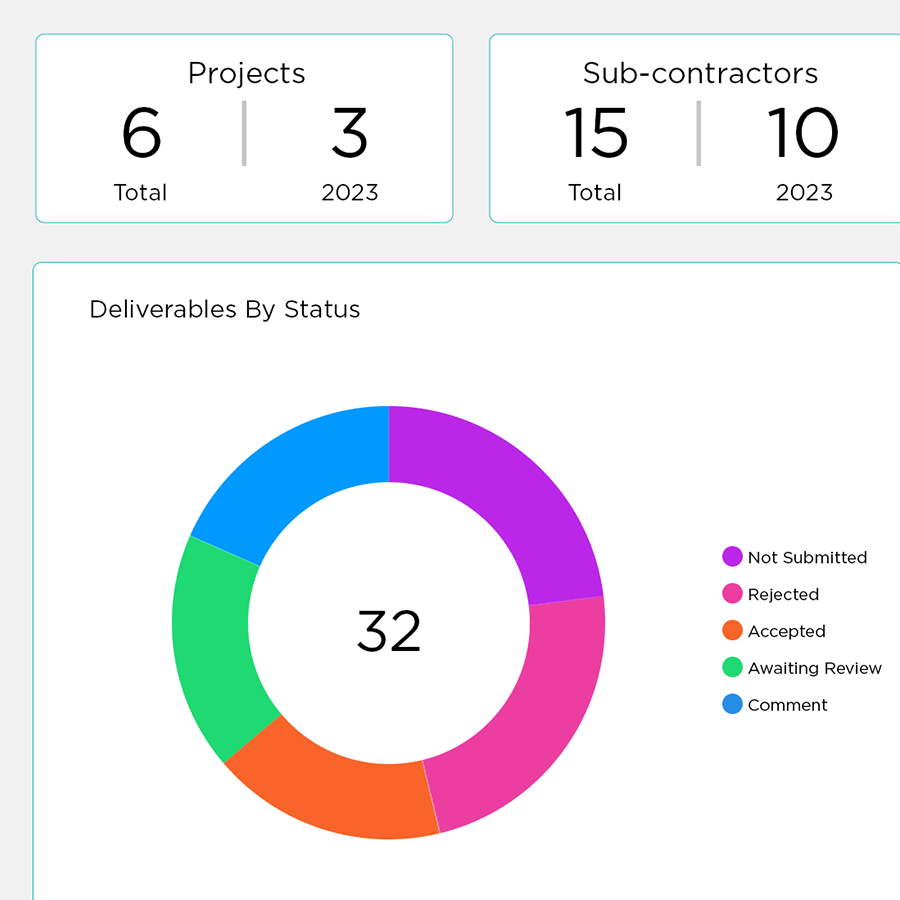
Task: Open the Projects 2023 count 3
Action: tap(349, 133)
